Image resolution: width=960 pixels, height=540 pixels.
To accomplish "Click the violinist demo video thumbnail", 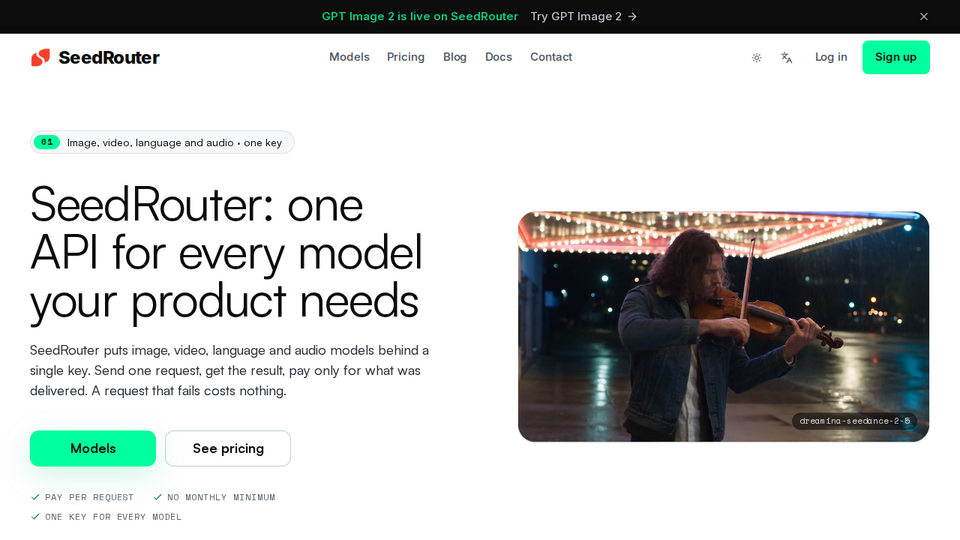I will 724,327.
